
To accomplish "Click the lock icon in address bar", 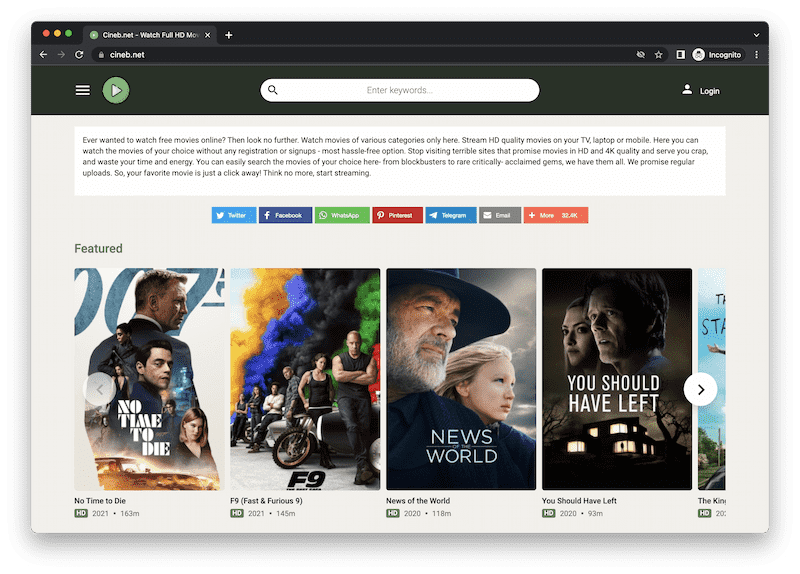I will (101, 55).
